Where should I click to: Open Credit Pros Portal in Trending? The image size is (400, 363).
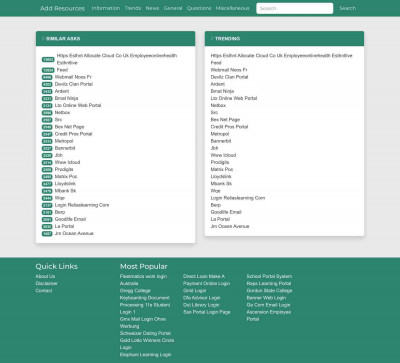pos(229,127)
